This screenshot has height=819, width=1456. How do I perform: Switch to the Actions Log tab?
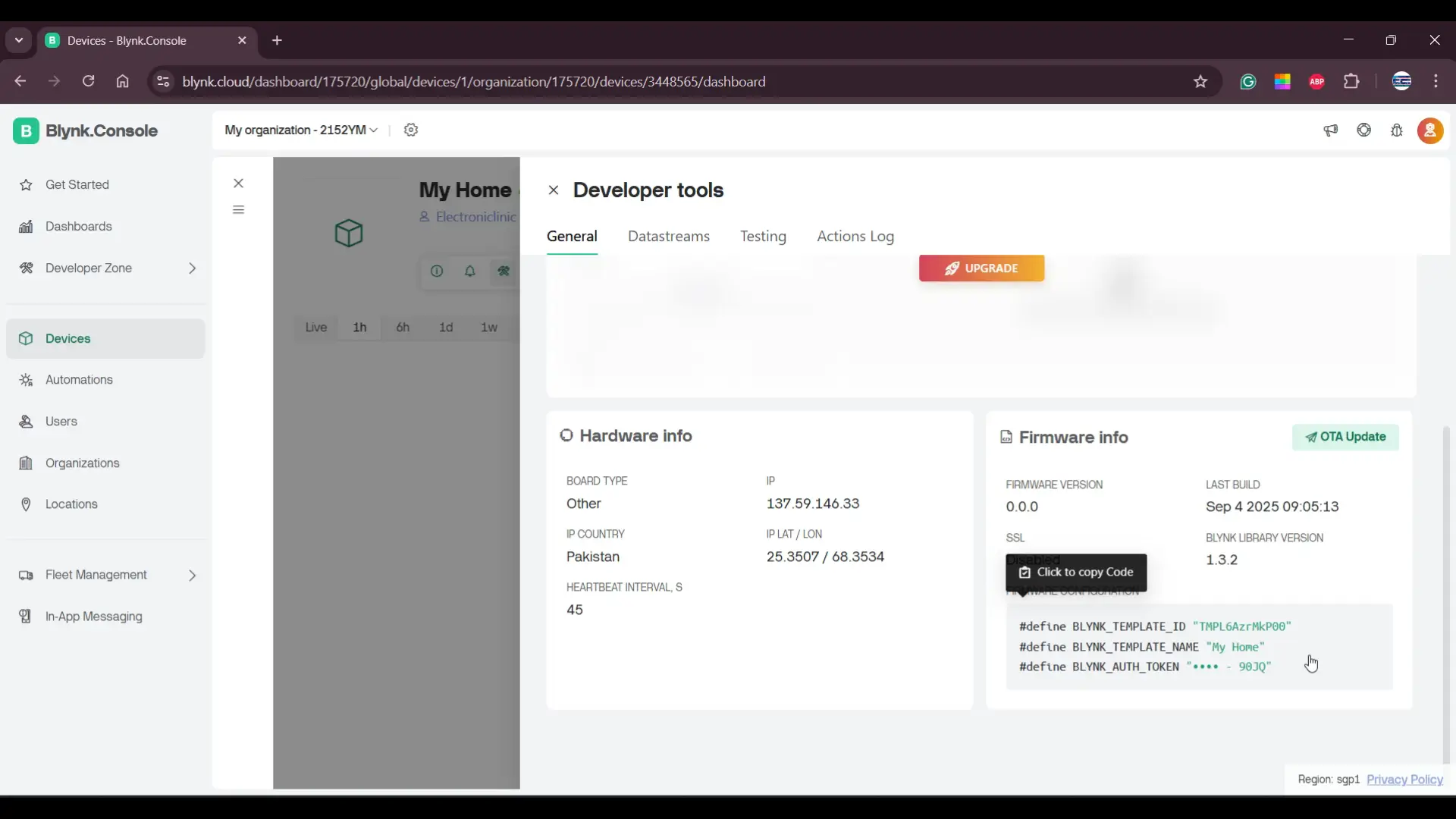point(855,237)
